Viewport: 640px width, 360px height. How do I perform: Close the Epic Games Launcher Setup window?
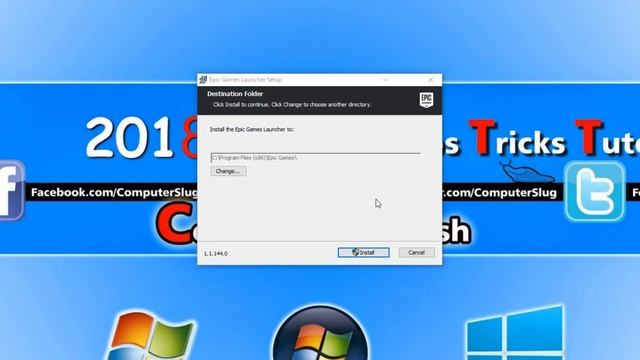coord(431,80)
